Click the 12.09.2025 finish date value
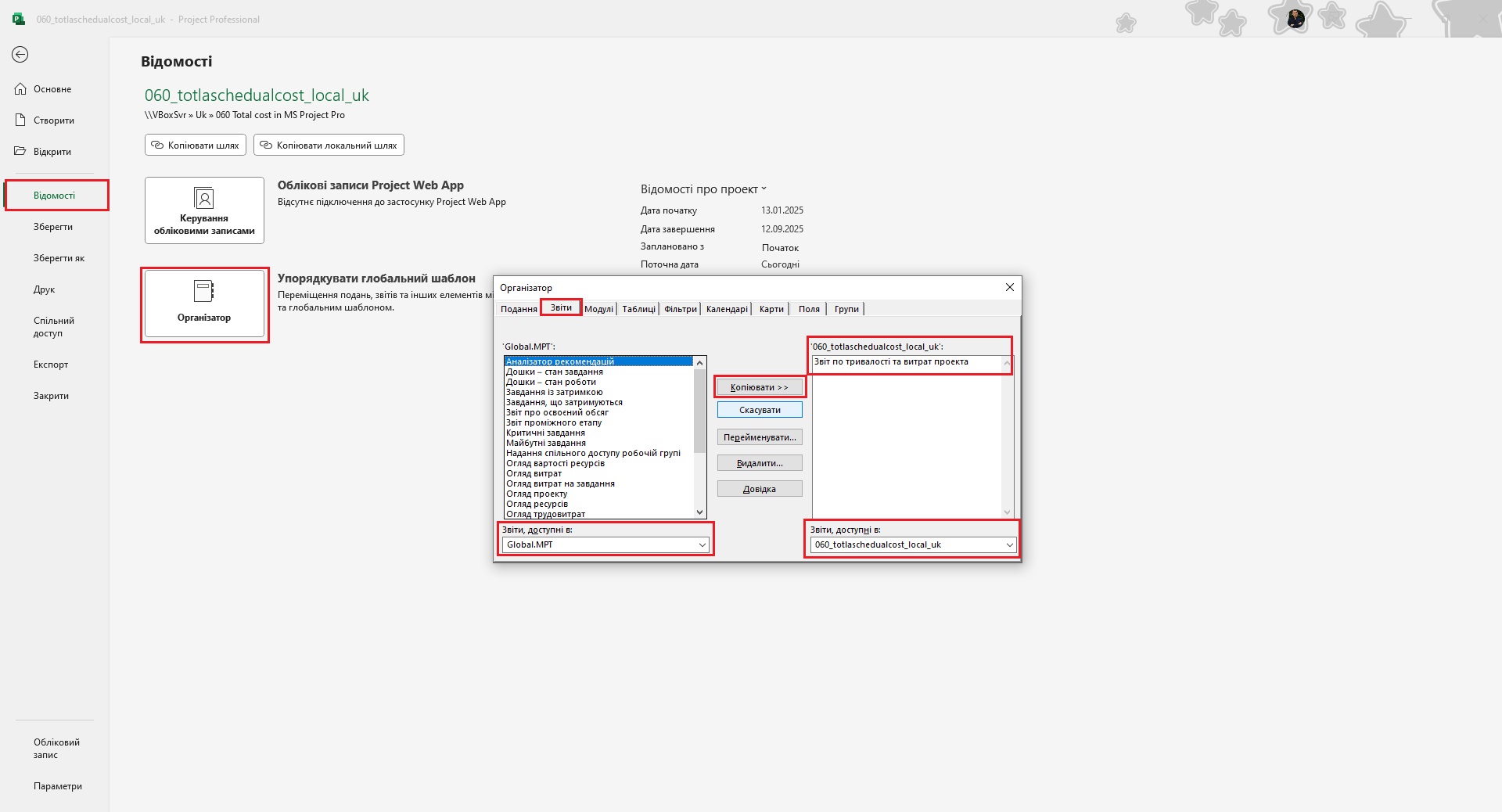Image resolution: width=1502 pixels, height=812 pixels. (782, 229)
